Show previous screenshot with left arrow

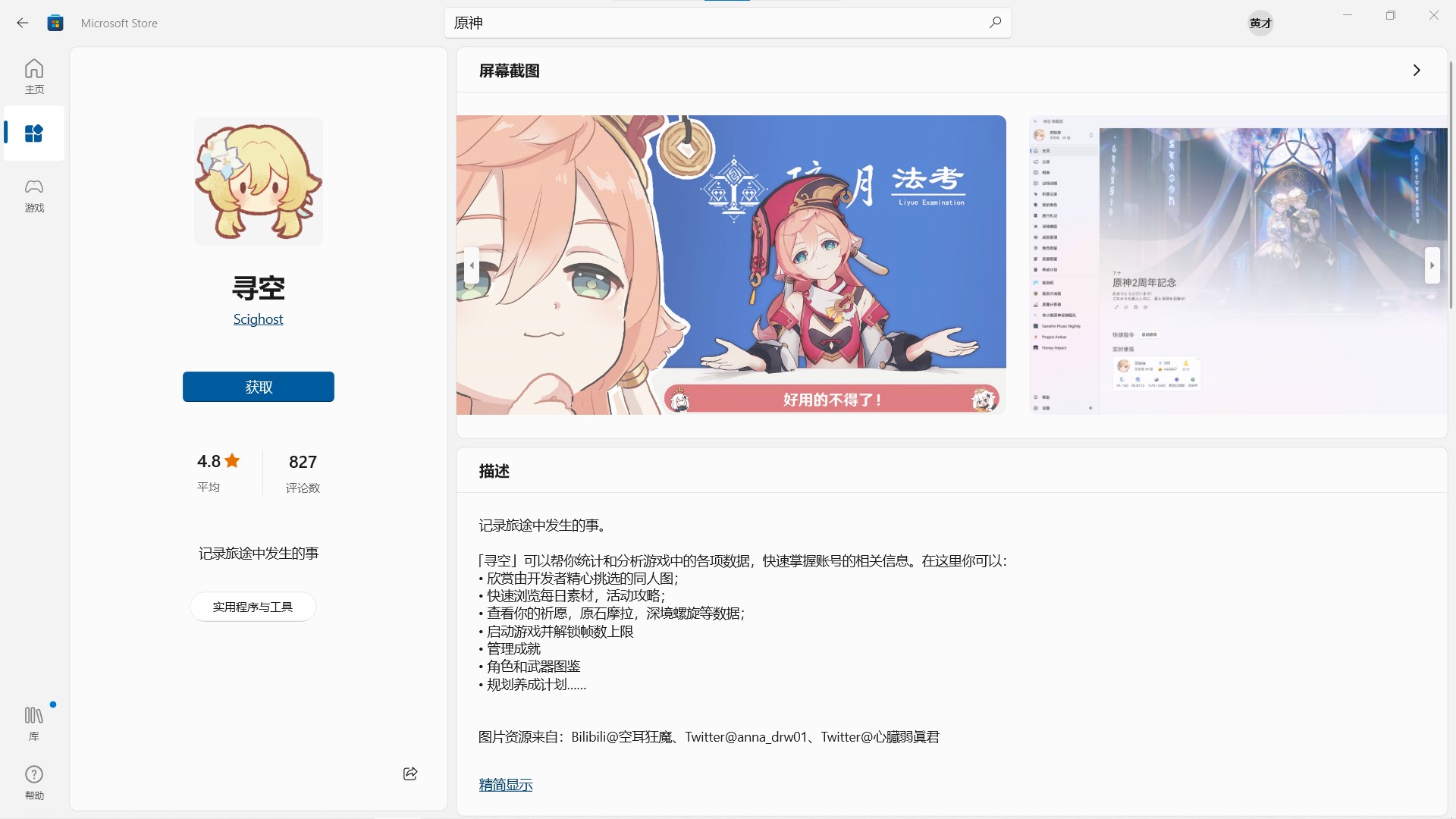472,265
